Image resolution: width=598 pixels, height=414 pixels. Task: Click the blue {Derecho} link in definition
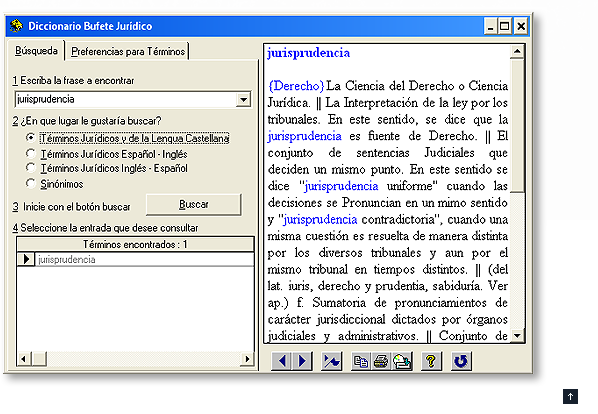click(296, 86)
